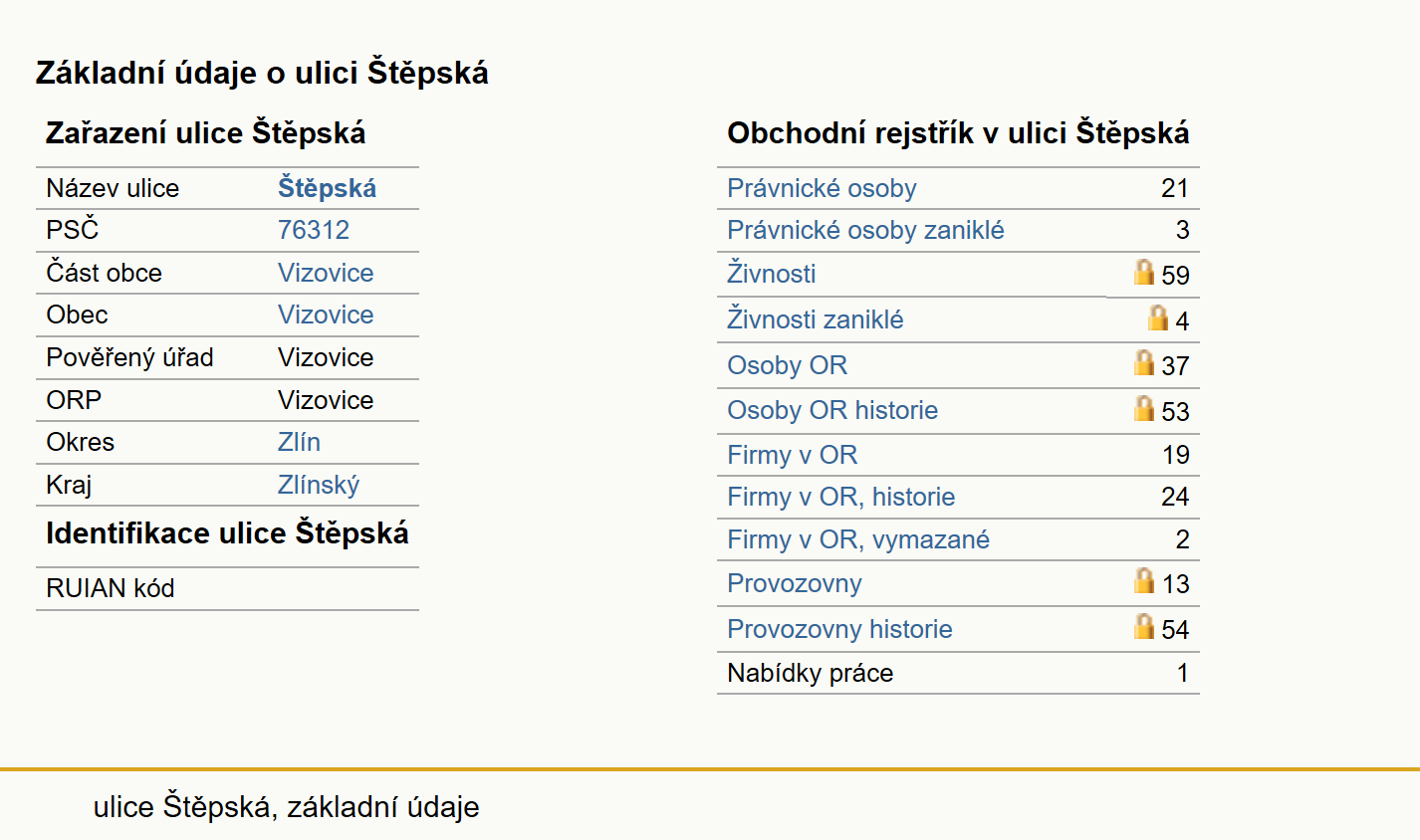1420x840 pixels.
Task: Follow the Štěpská street name link
Action: pyautogui.click(x=327, y=188)
